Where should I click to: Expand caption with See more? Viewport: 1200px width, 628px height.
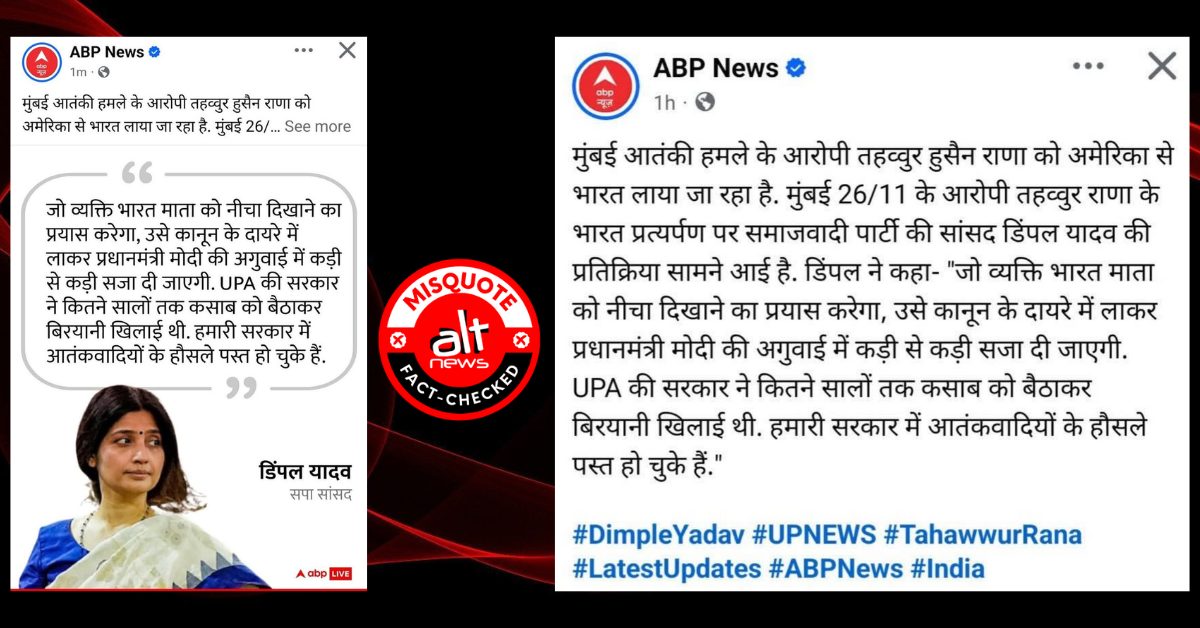[x=318, y=127]
